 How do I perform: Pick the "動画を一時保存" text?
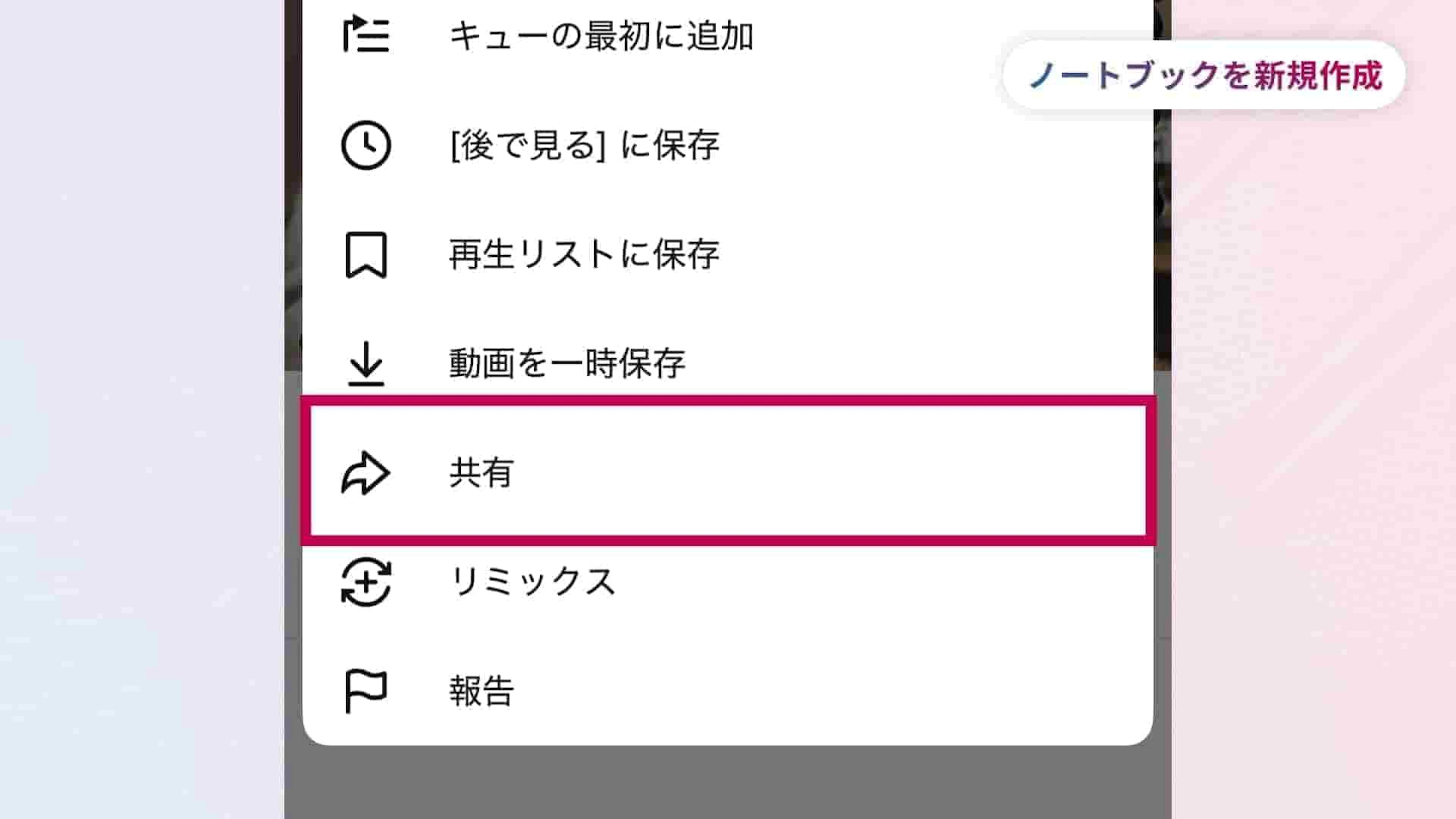567,364
